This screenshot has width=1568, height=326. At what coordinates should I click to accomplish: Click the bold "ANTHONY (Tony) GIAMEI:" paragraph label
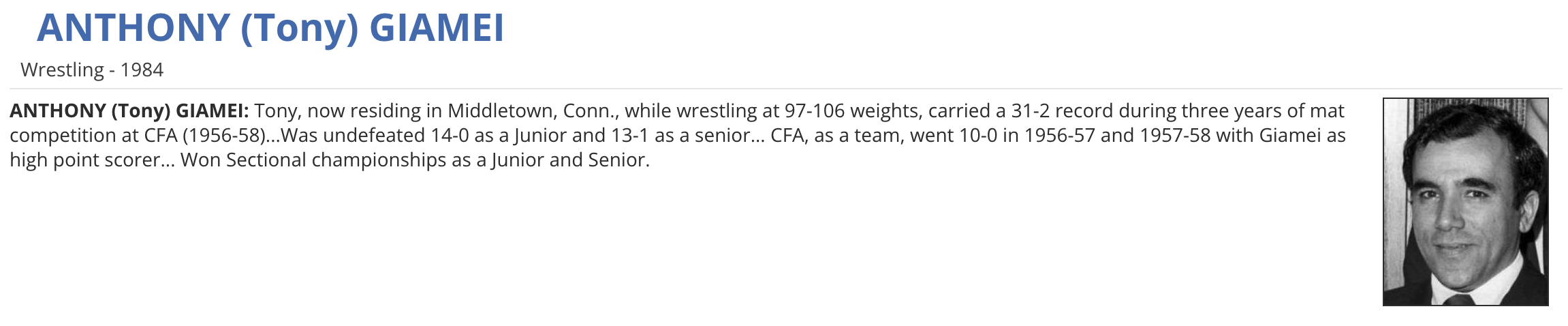(129, 110)
